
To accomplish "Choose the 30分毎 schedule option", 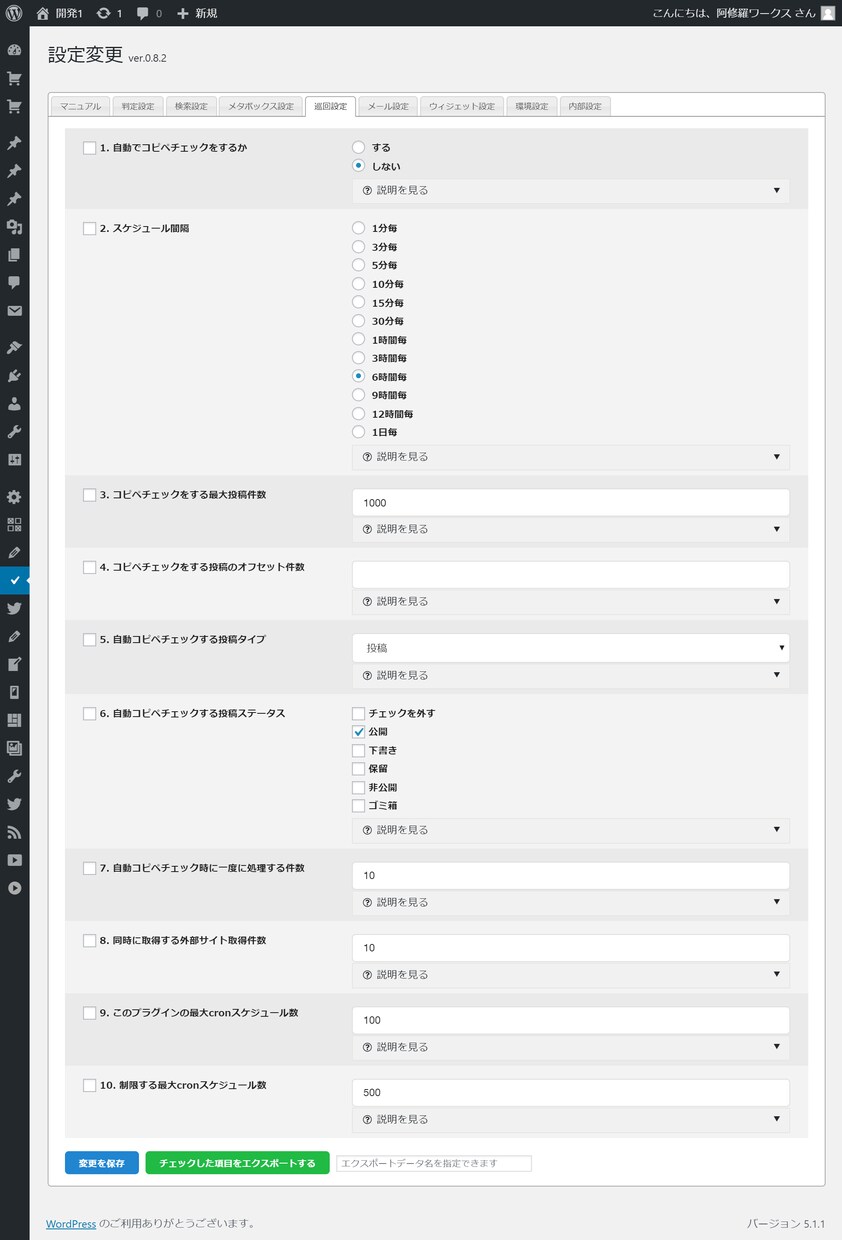I will (358, 321).
